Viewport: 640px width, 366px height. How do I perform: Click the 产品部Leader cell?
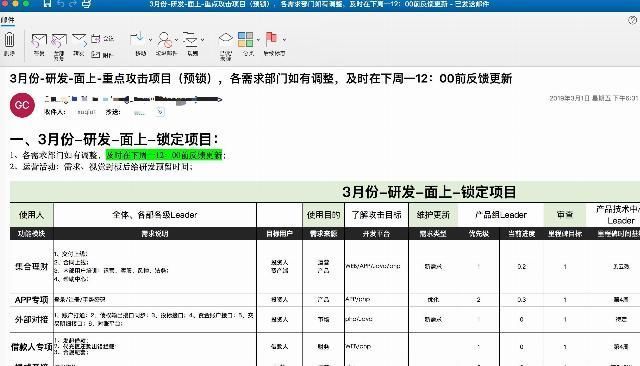point(501,215)
